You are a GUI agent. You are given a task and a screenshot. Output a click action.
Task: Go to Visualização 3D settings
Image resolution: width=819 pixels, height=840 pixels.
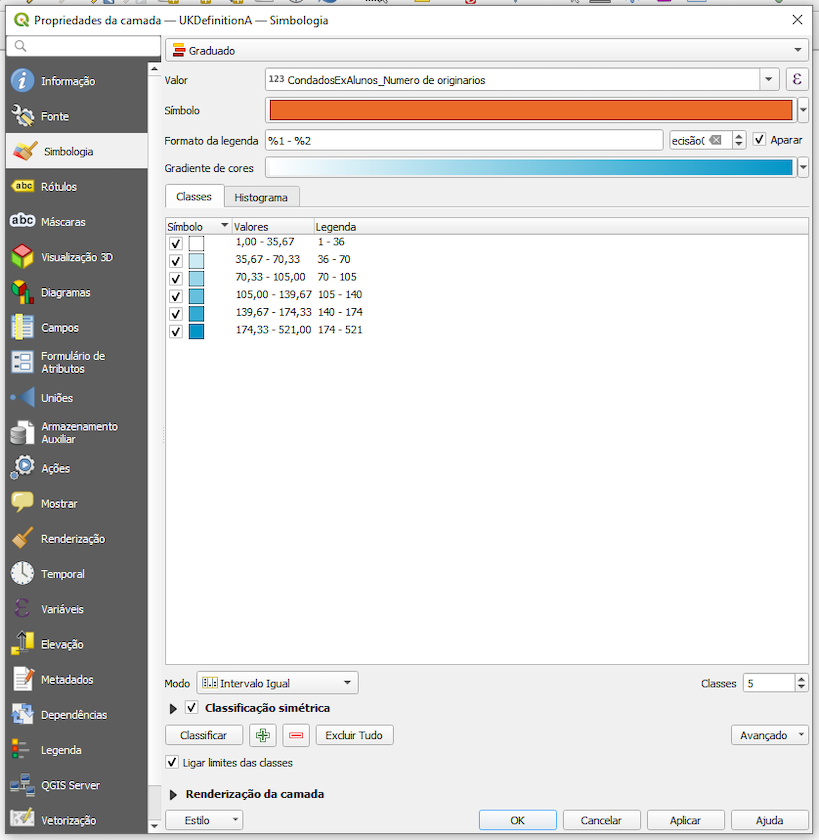coord(76,257)
